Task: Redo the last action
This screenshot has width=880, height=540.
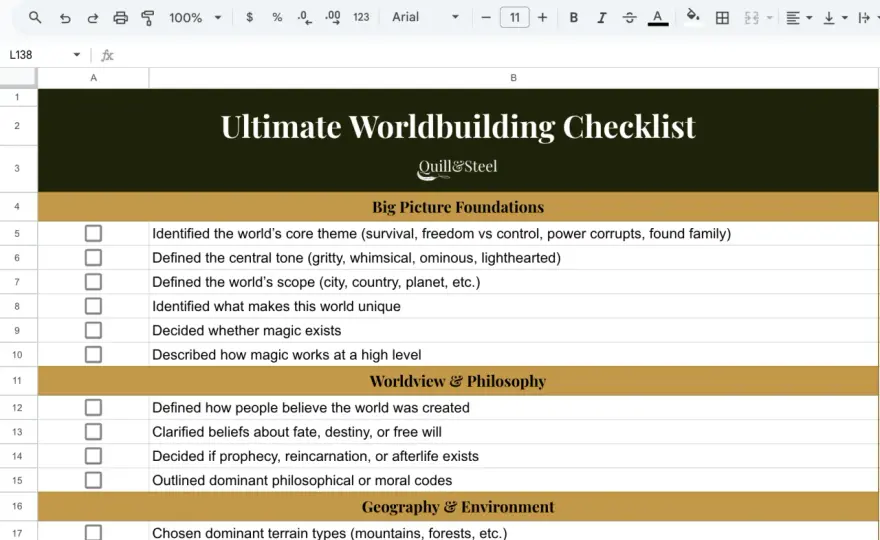Action: point(93,18)
